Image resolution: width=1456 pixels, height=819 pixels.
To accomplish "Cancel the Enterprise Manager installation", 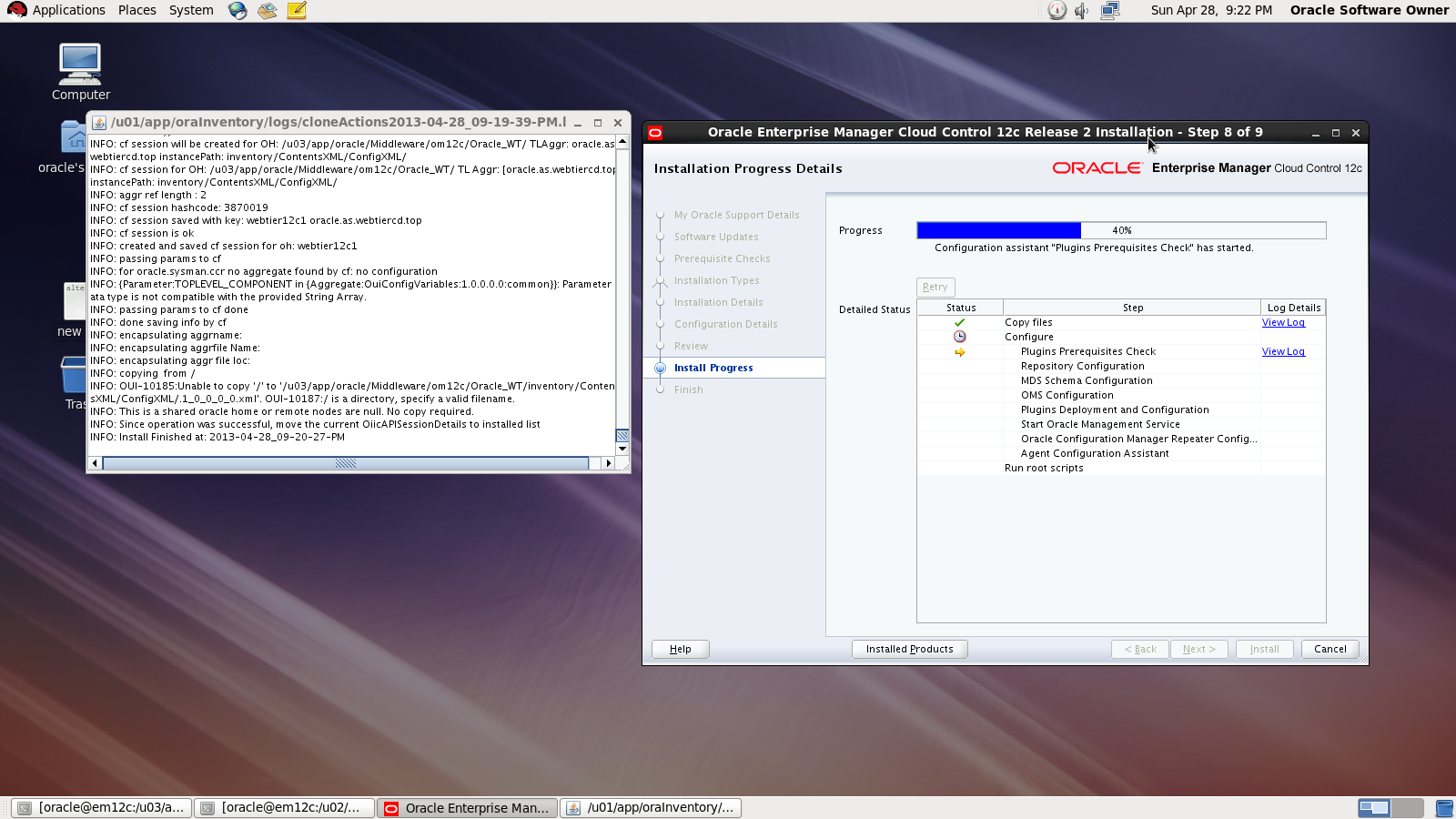I will 1330,649.
